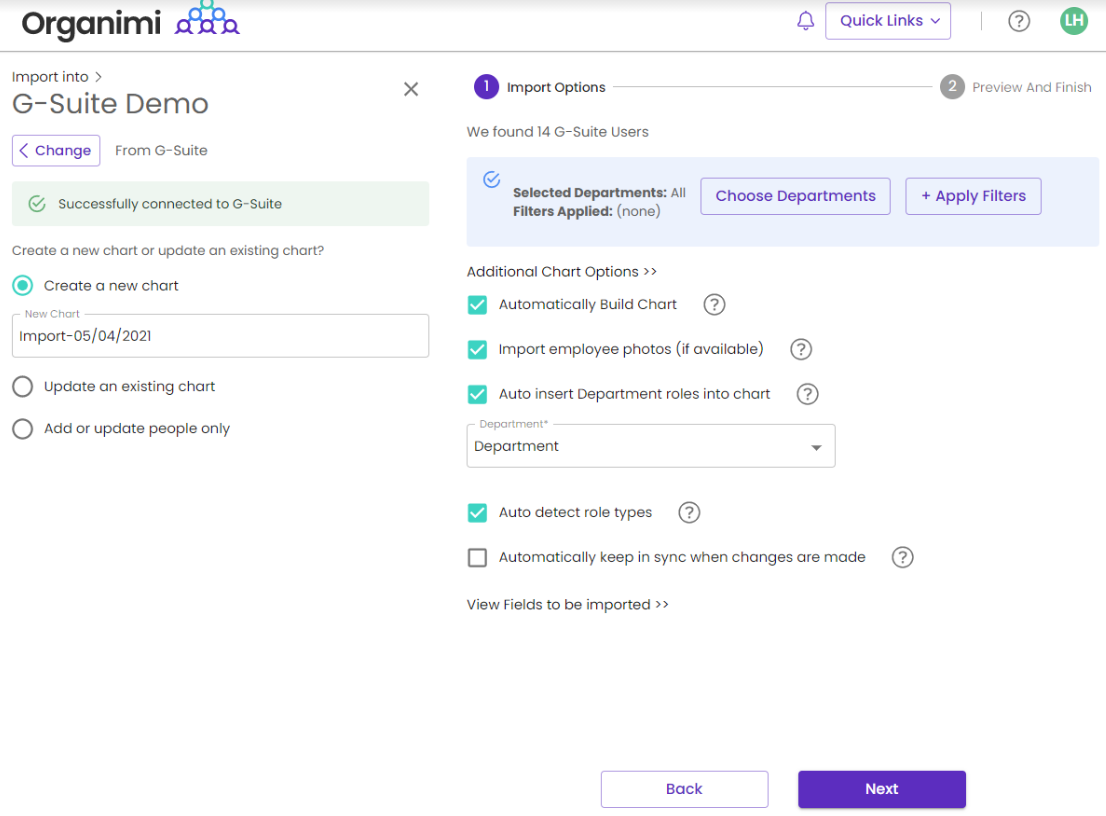This screenshot has height=816, width=1106.
Task: Select Update an existing chart option
Action: [x=23, y=387]
